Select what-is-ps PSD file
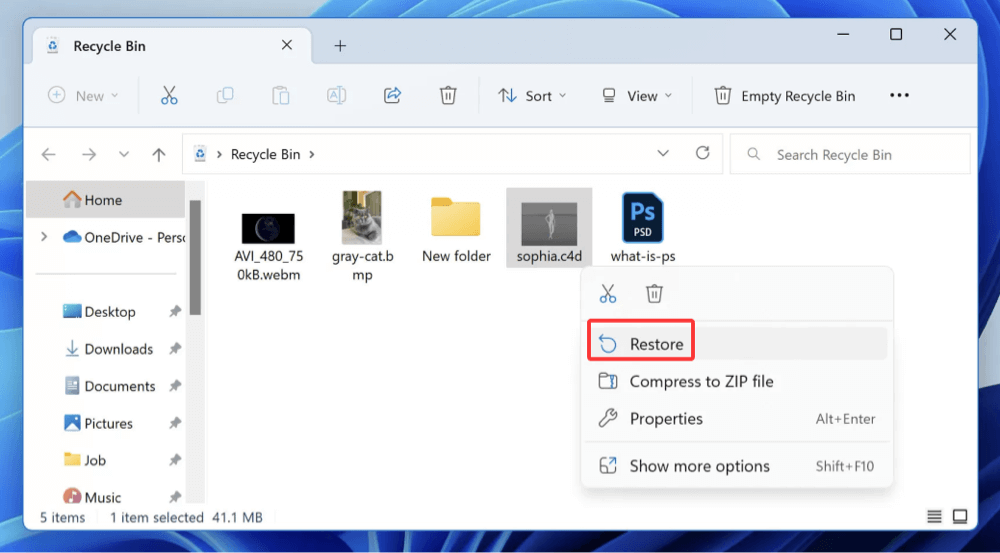1000x553 pixels. [x=643, y=228]
